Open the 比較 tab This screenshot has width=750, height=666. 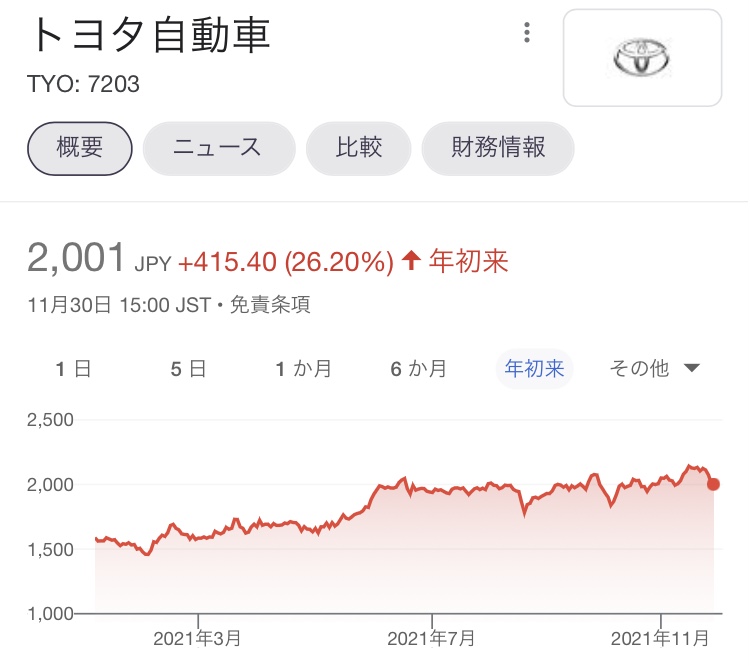[x=358, y=148]
